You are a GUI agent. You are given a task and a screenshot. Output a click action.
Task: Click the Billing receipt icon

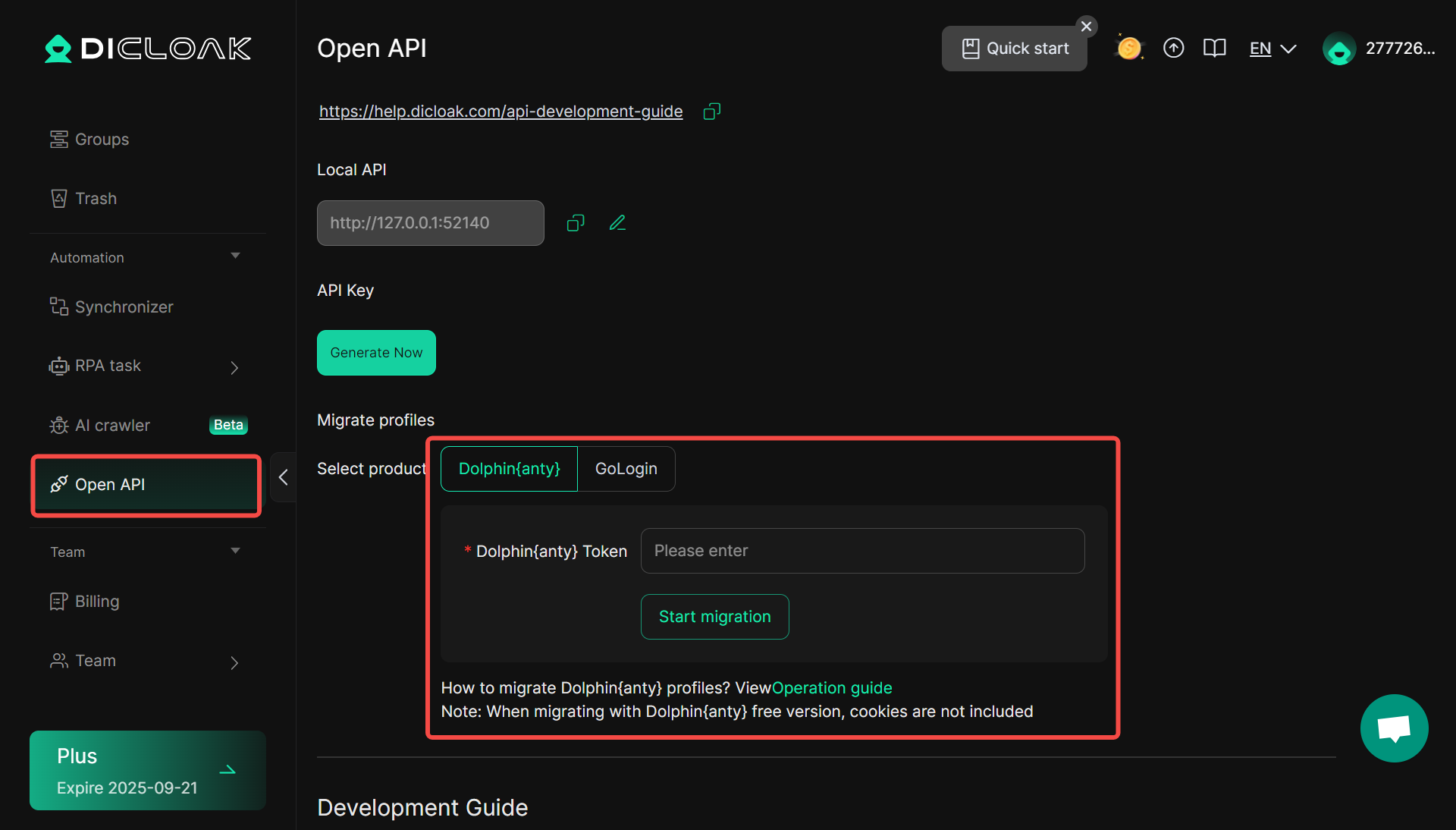tap(58, 602)
